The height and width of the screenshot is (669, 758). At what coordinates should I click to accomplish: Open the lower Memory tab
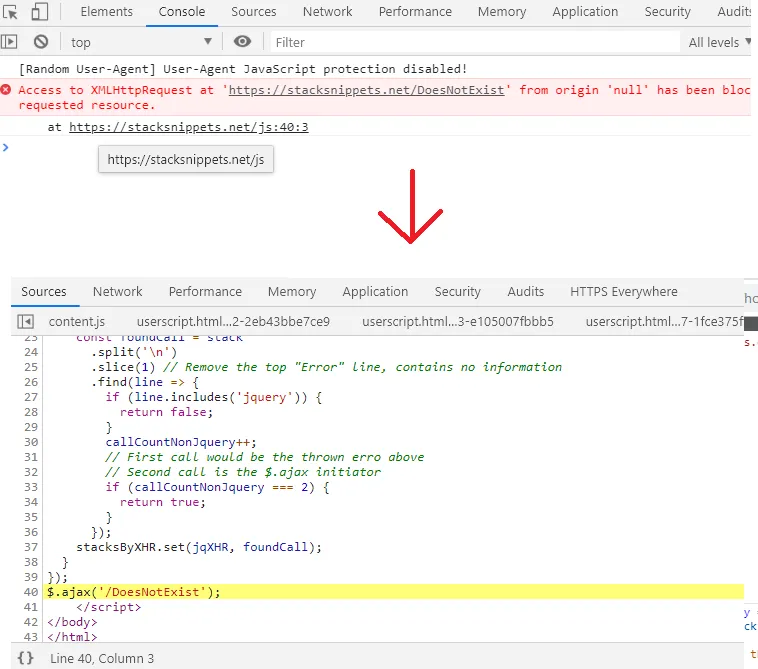pyautogui.click(x=292, y=291)
